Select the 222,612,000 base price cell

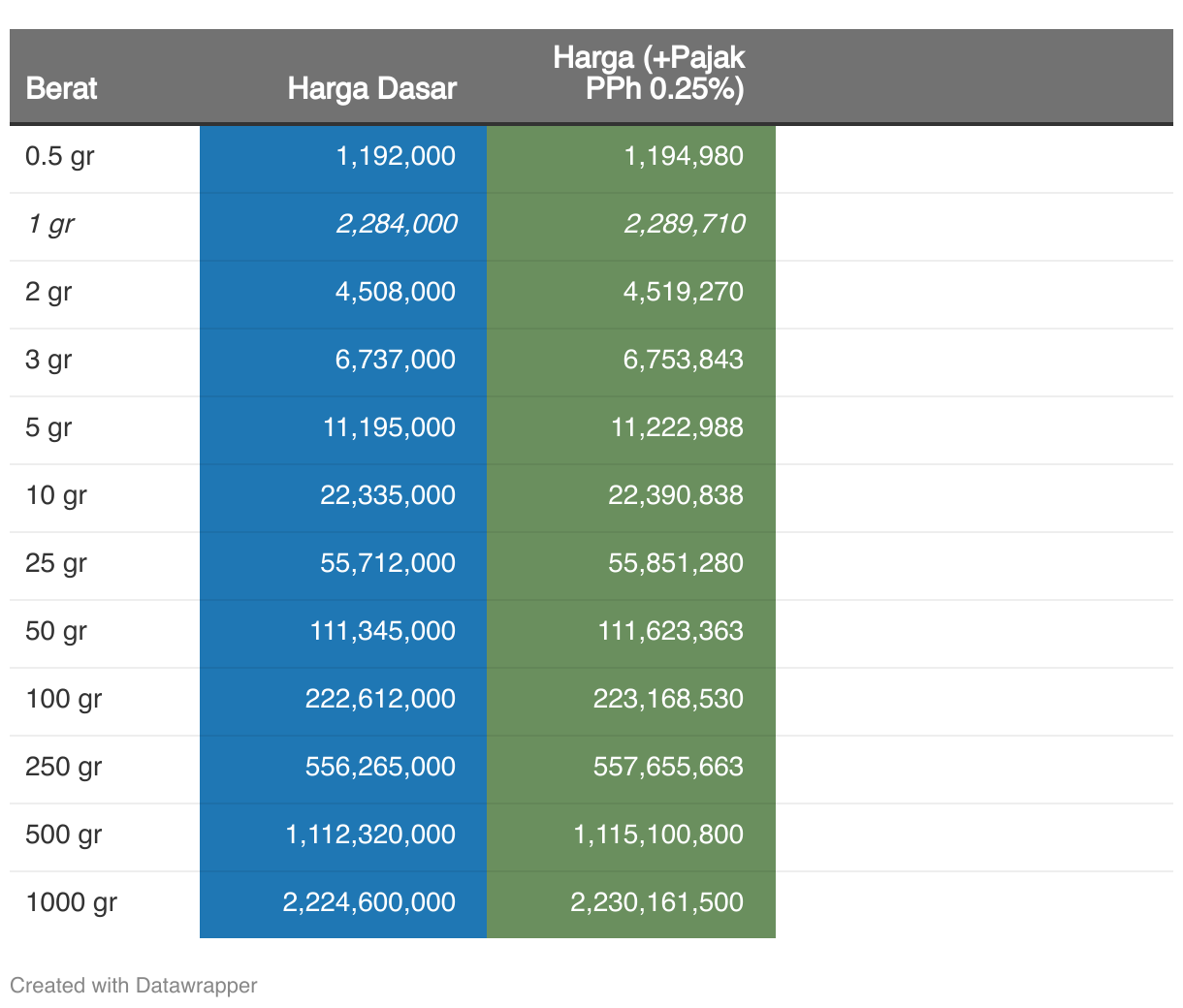coord(380,699)
